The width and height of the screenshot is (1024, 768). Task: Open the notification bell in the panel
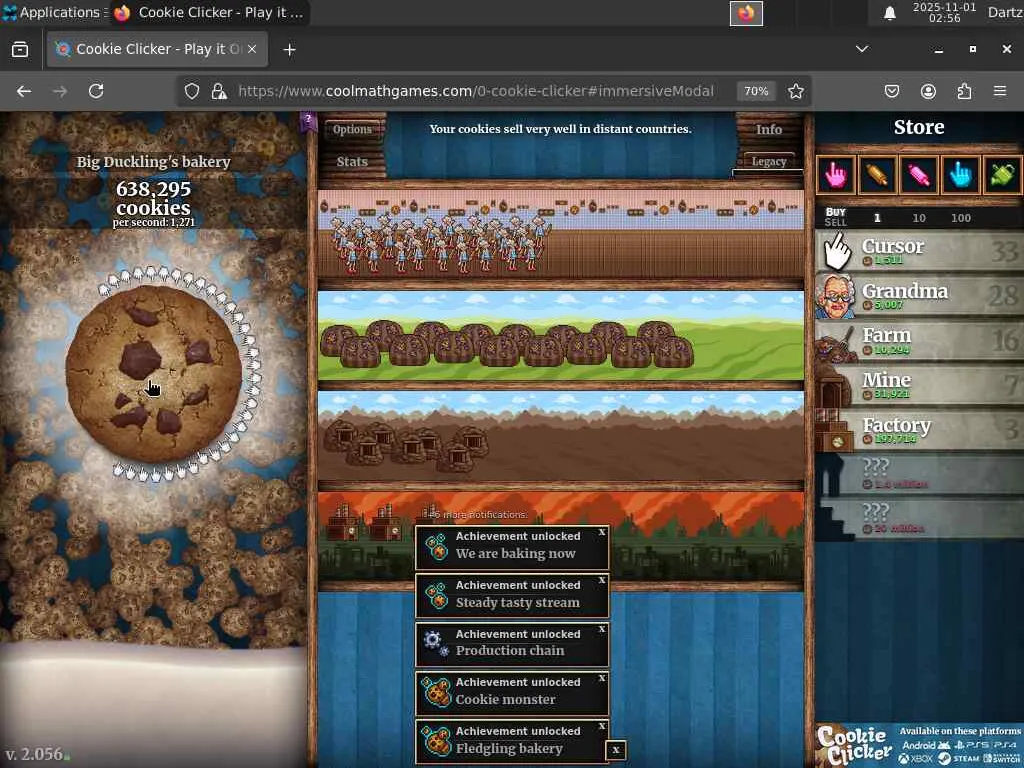coord(889,12)
